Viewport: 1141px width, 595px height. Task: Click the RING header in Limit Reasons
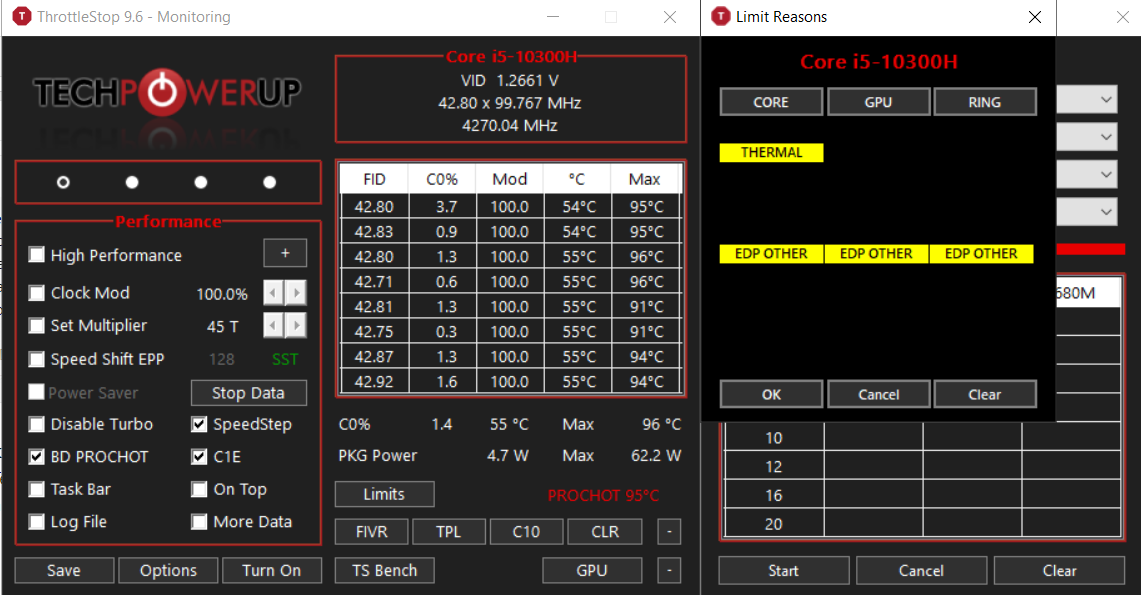point(985,102)
